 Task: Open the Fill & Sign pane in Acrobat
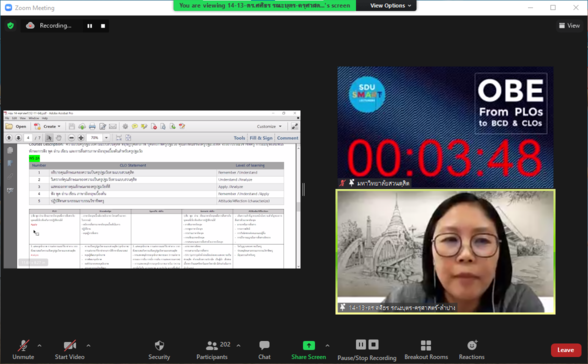pos(261,138)
